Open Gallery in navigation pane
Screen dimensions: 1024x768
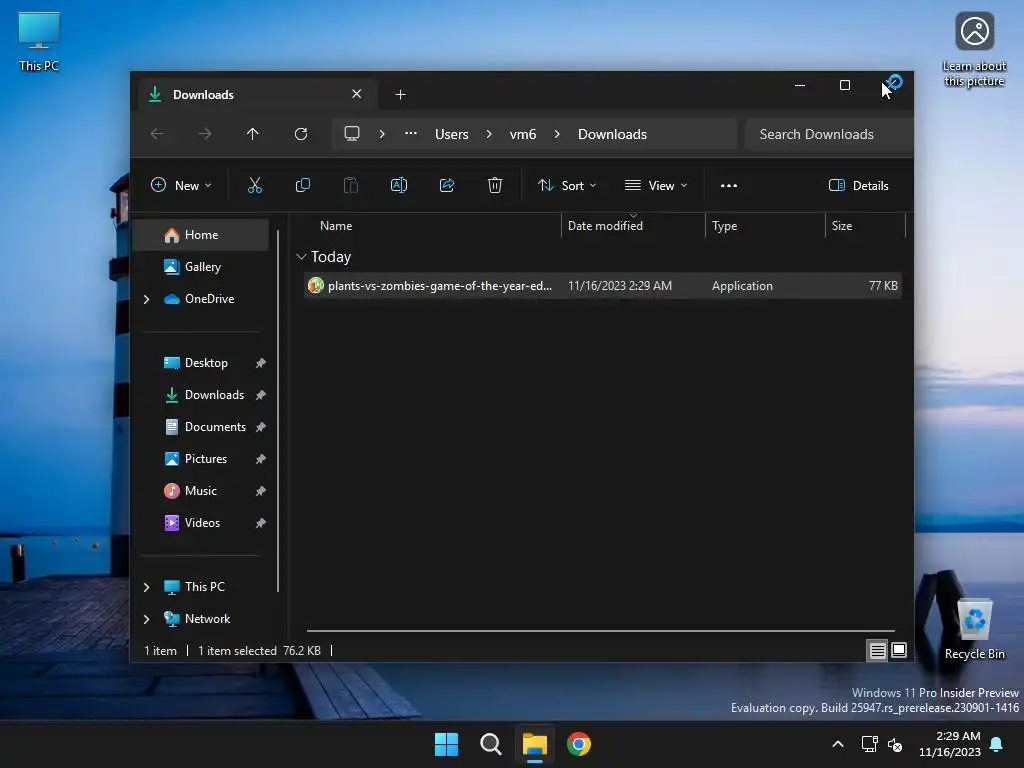click(203, 266)
